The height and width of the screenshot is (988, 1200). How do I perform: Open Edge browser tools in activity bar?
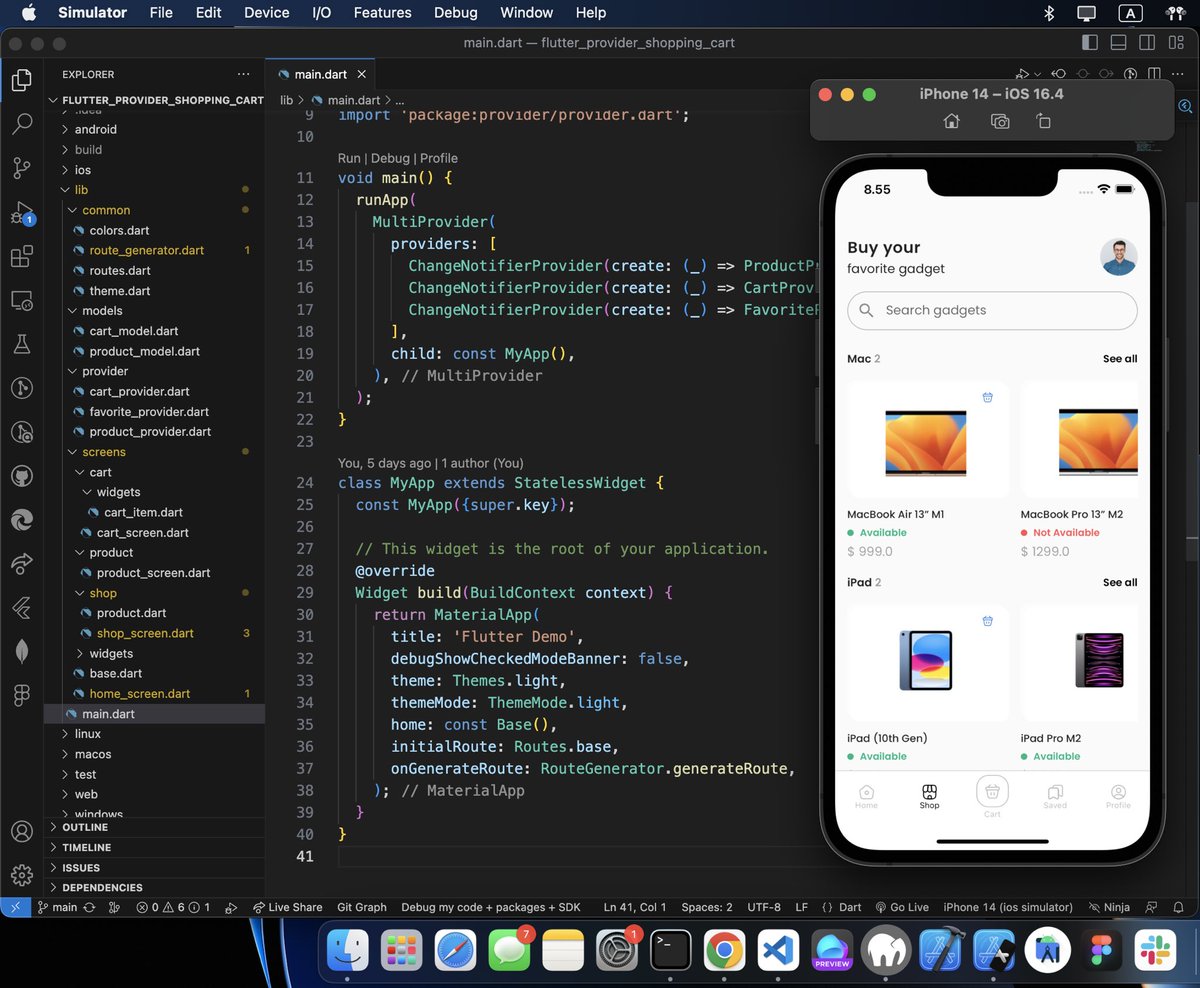pyautogui.click(x=21, y=520)
